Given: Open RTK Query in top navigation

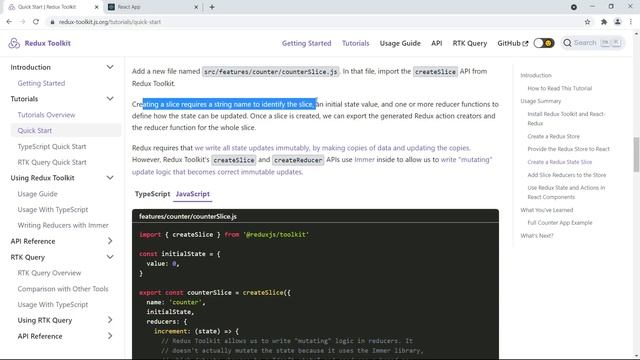Looking at the screenshot, I should coord(469,43).
